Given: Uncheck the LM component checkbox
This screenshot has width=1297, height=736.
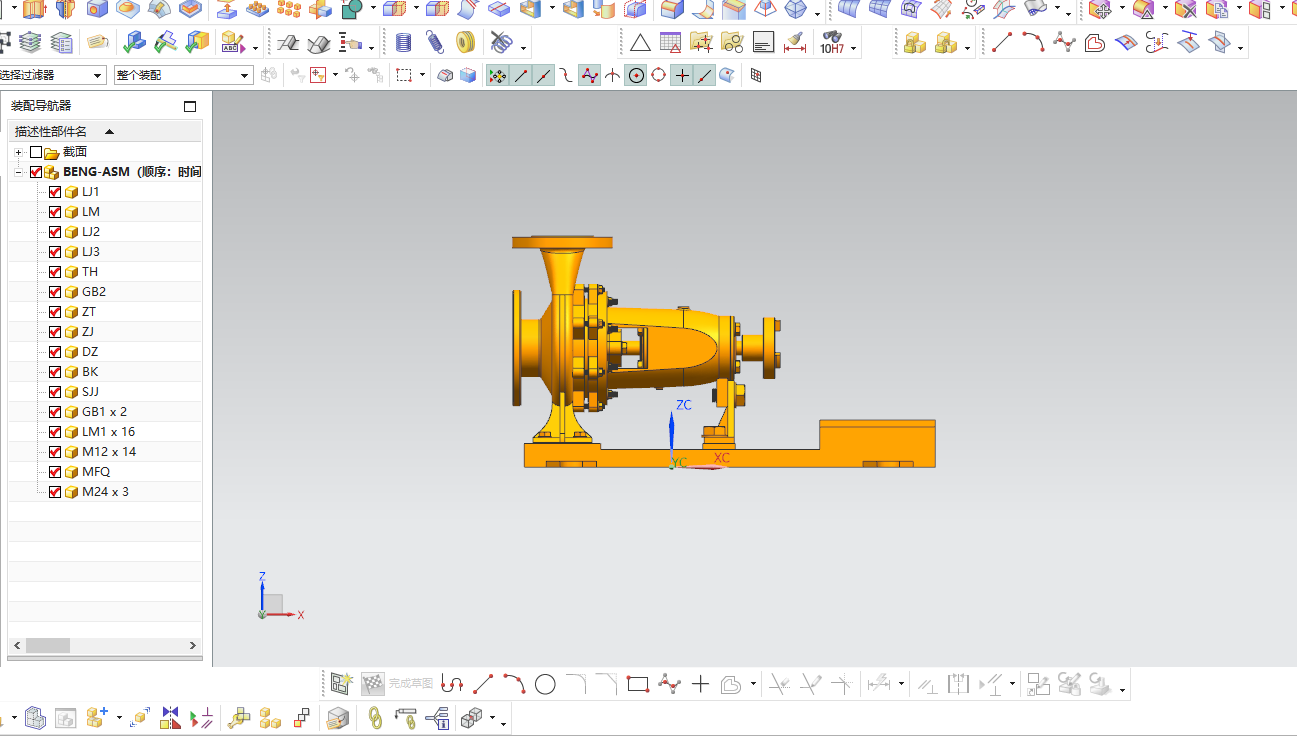Looking at the screenshot, I should coord(55,211).
